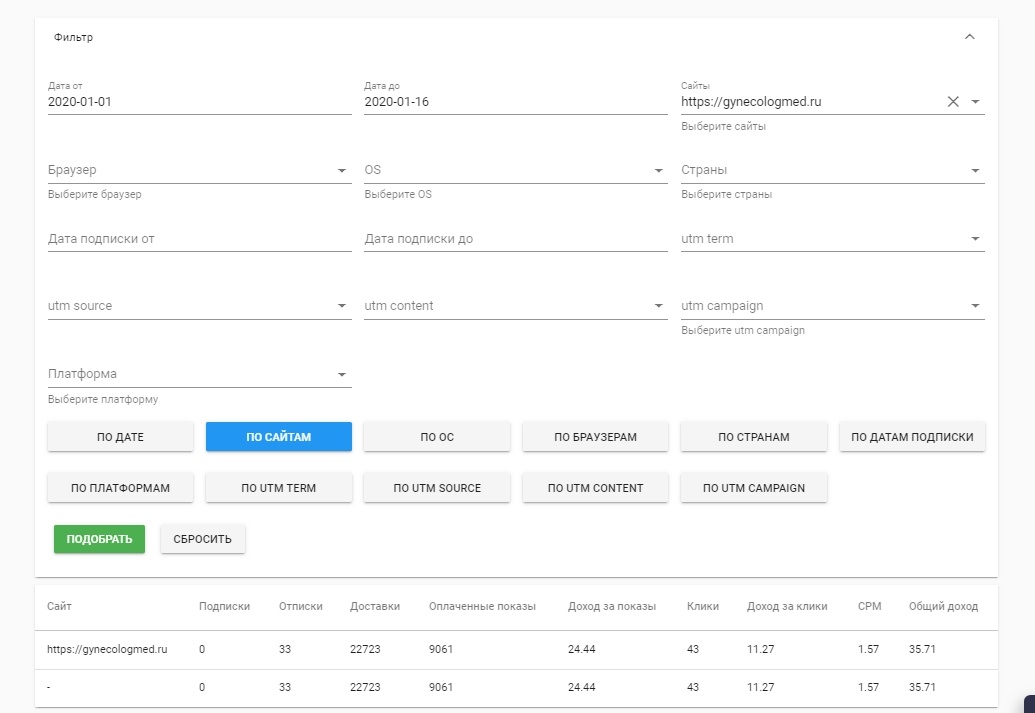
Task: Focus the Дата подписки от field
Action: pyautogui.click(x=199, y=239)
